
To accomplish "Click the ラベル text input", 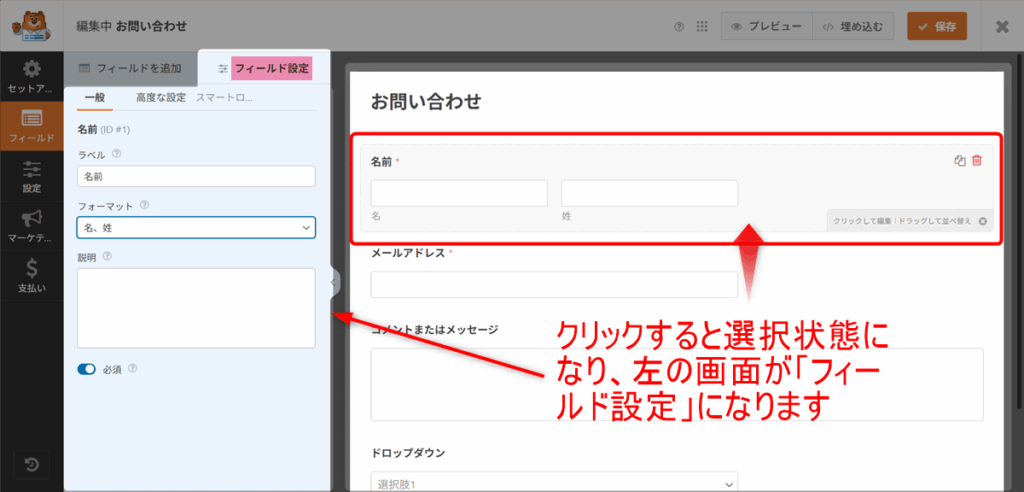I will click(196, 176).
